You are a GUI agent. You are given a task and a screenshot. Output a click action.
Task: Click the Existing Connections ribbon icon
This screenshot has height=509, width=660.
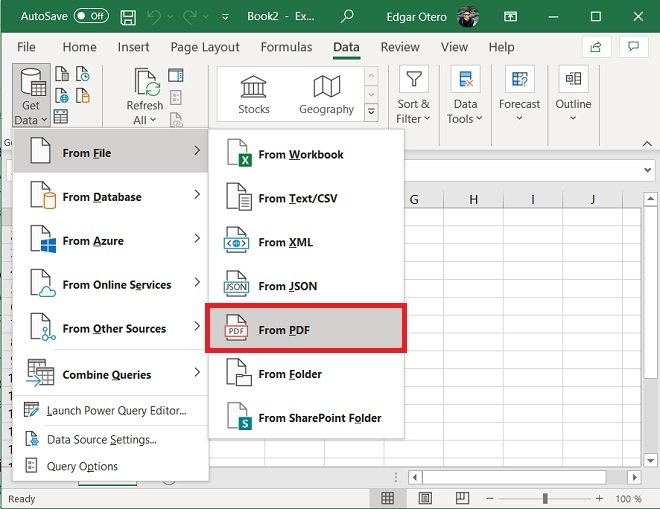click(83, 96)
